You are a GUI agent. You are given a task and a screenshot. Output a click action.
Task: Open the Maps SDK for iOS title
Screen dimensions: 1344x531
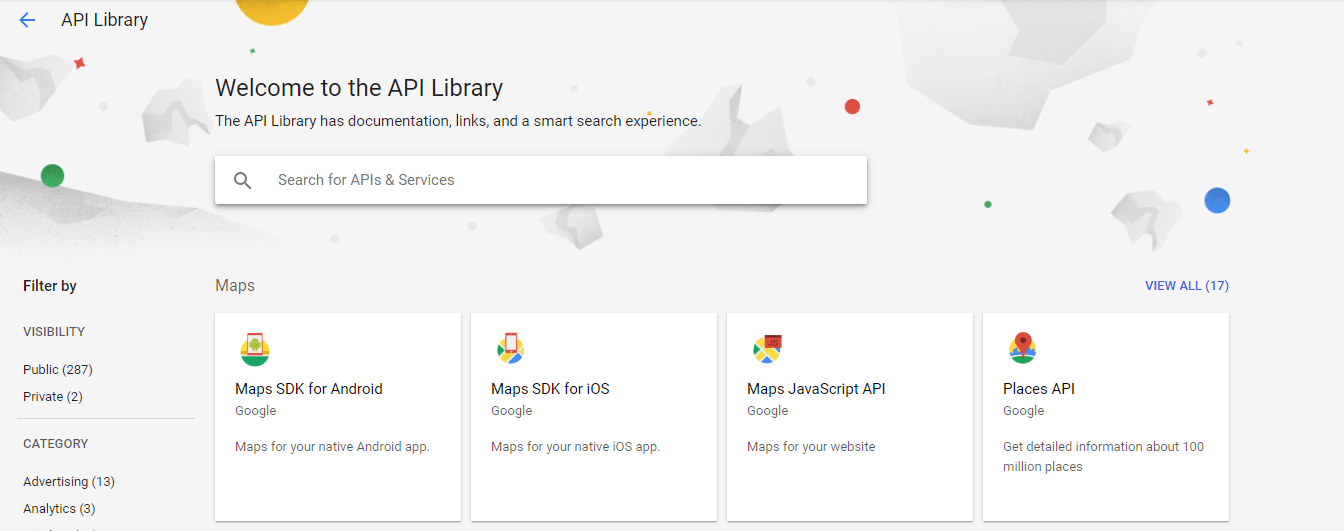point(550,389)
